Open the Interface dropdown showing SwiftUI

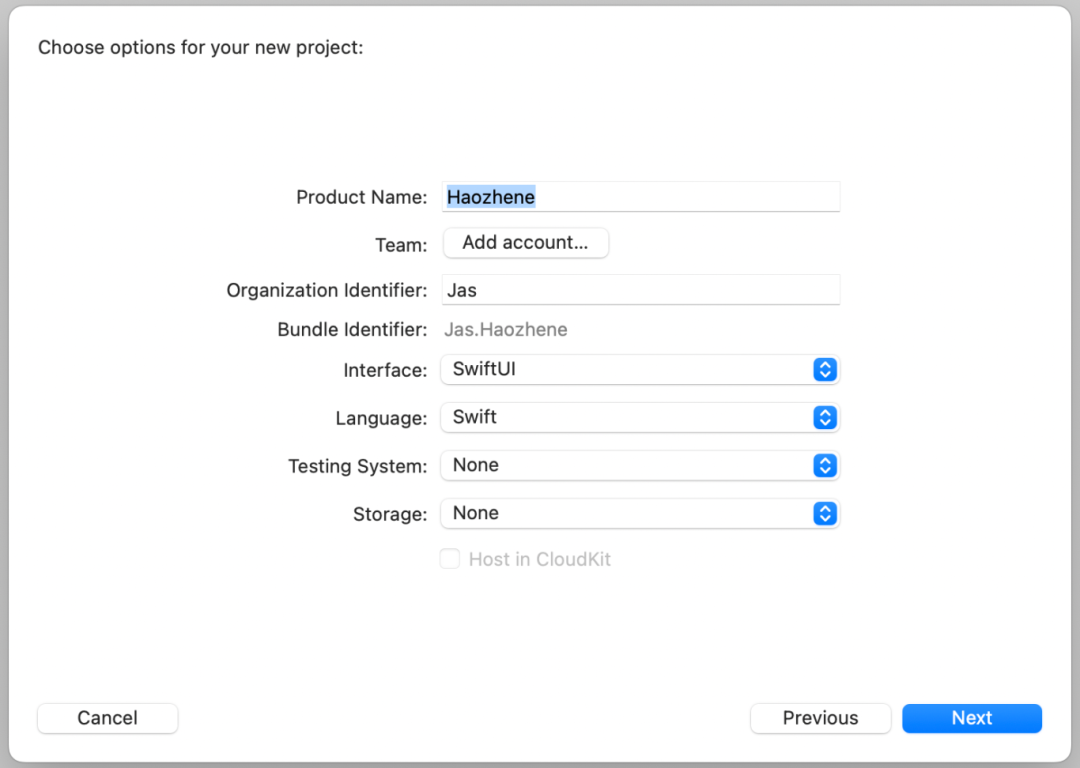point(640,370)
